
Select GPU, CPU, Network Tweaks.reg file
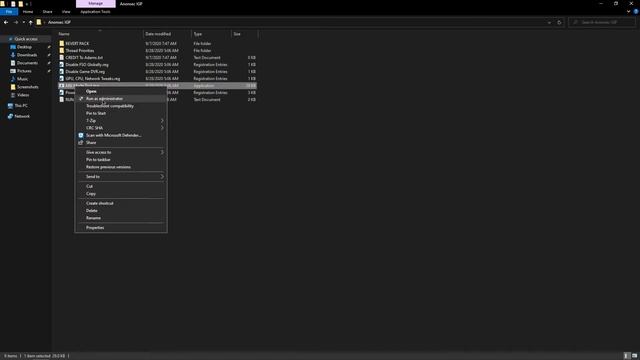(93, 78)
